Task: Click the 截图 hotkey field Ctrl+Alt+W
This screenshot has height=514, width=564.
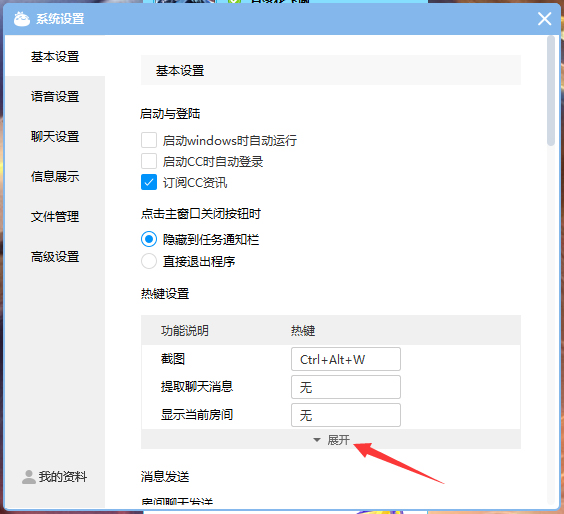Action: 346,359
